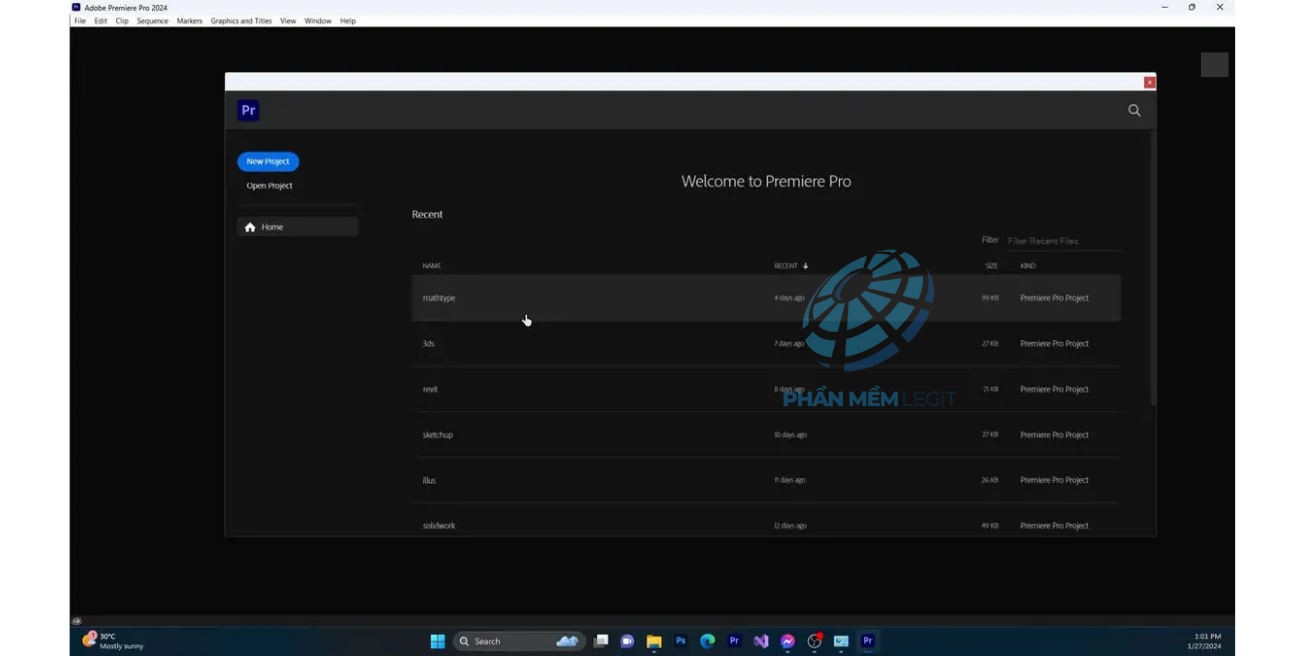Open Task View on the taskbar
Viewport: 1305px width, 656px height.
(601, 641)
